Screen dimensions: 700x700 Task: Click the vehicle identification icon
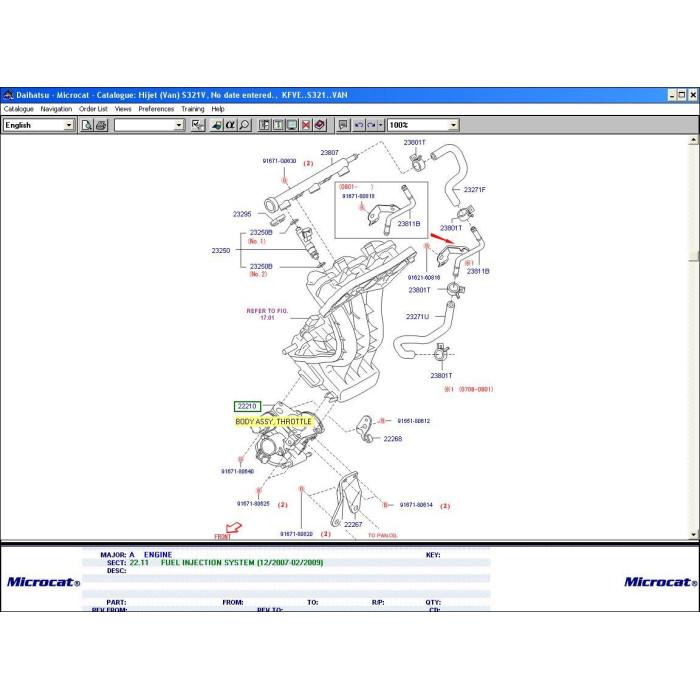[x=217, y=125]
